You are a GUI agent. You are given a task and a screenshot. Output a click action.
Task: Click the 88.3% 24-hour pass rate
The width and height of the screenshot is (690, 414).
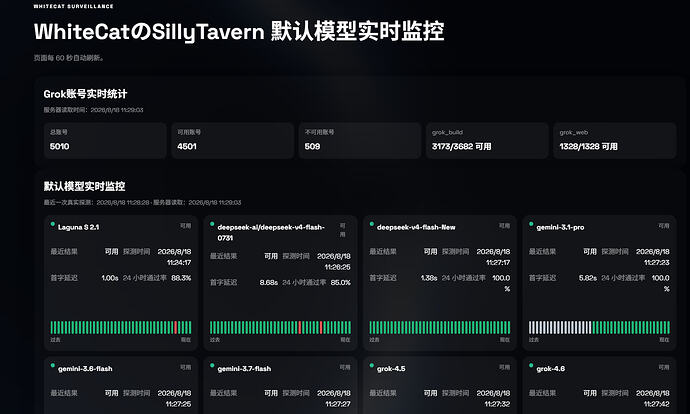[x=181, y=278]
